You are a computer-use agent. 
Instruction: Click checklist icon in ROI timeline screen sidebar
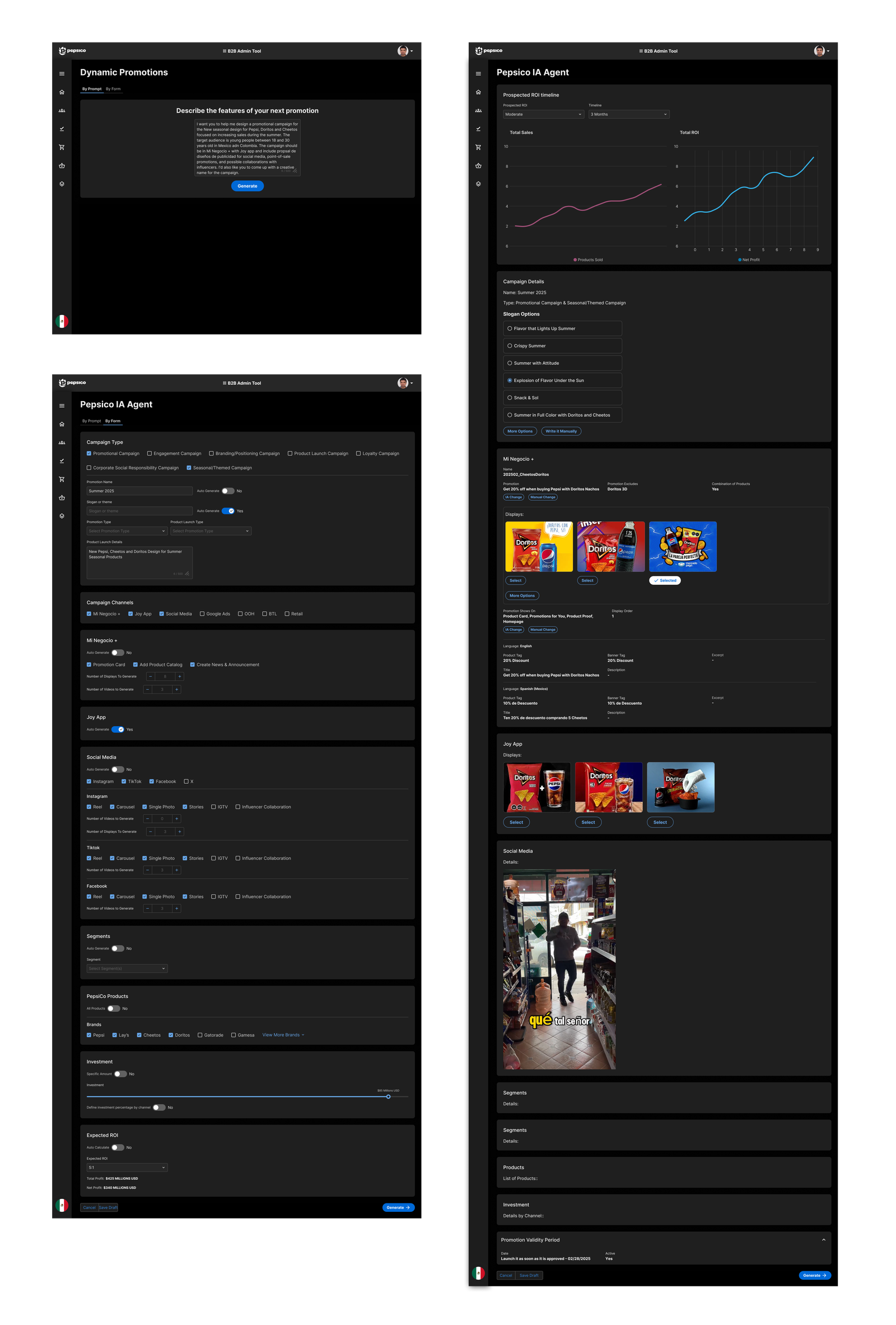tap(478, 129)
